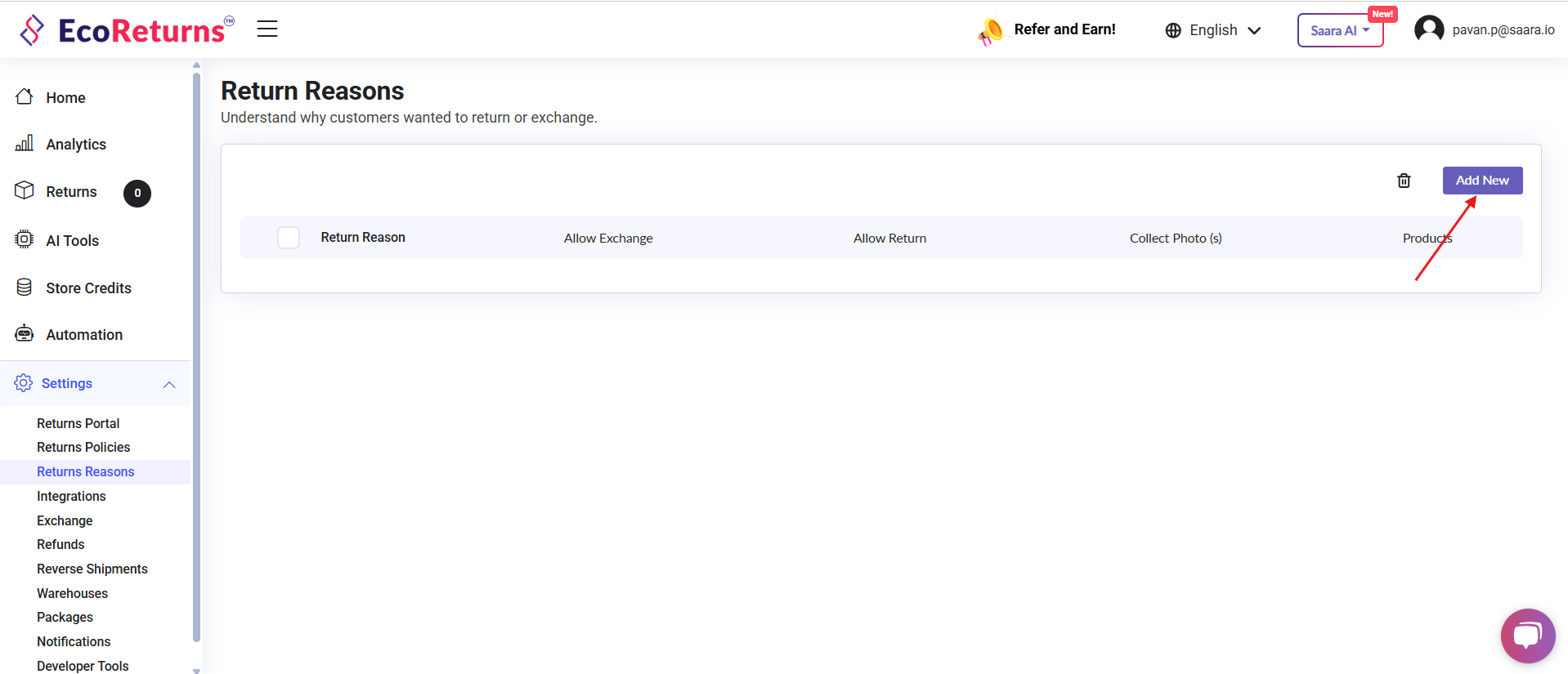1568x674 pixels.
Task: Go to Reverse Shipments settings
Action: (92, 569)
